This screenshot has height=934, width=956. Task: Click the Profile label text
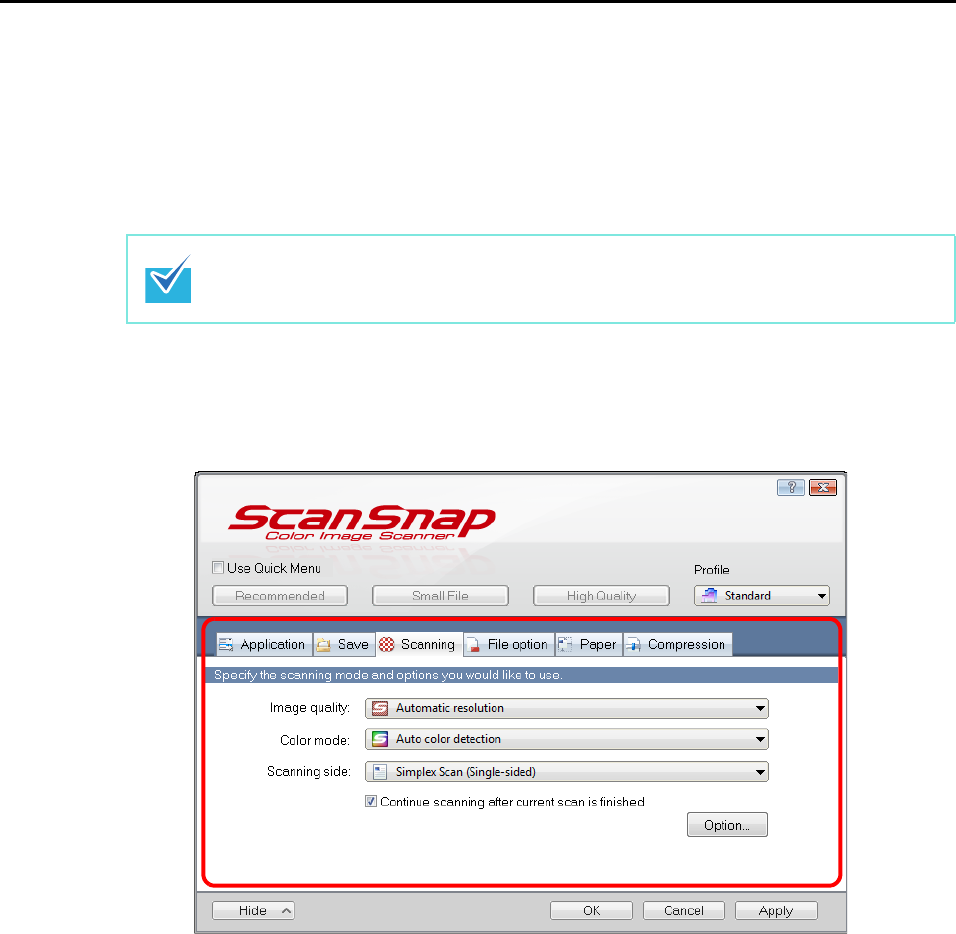[x=712, y=569]
